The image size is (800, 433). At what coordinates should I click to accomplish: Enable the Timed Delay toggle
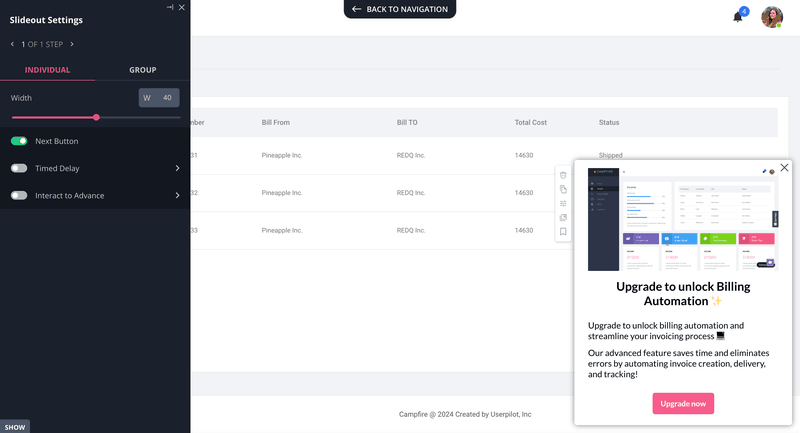19,168
